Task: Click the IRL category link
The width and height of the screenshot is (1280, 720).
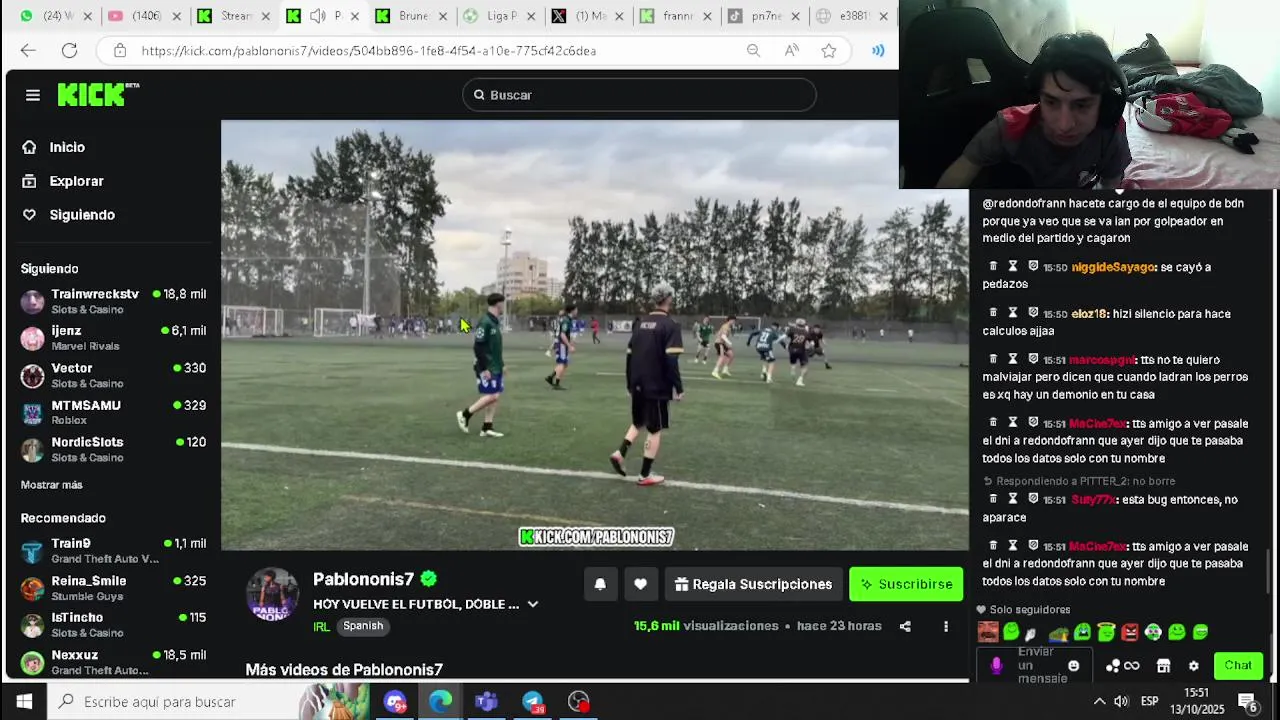Action: [x=321, y=627]
